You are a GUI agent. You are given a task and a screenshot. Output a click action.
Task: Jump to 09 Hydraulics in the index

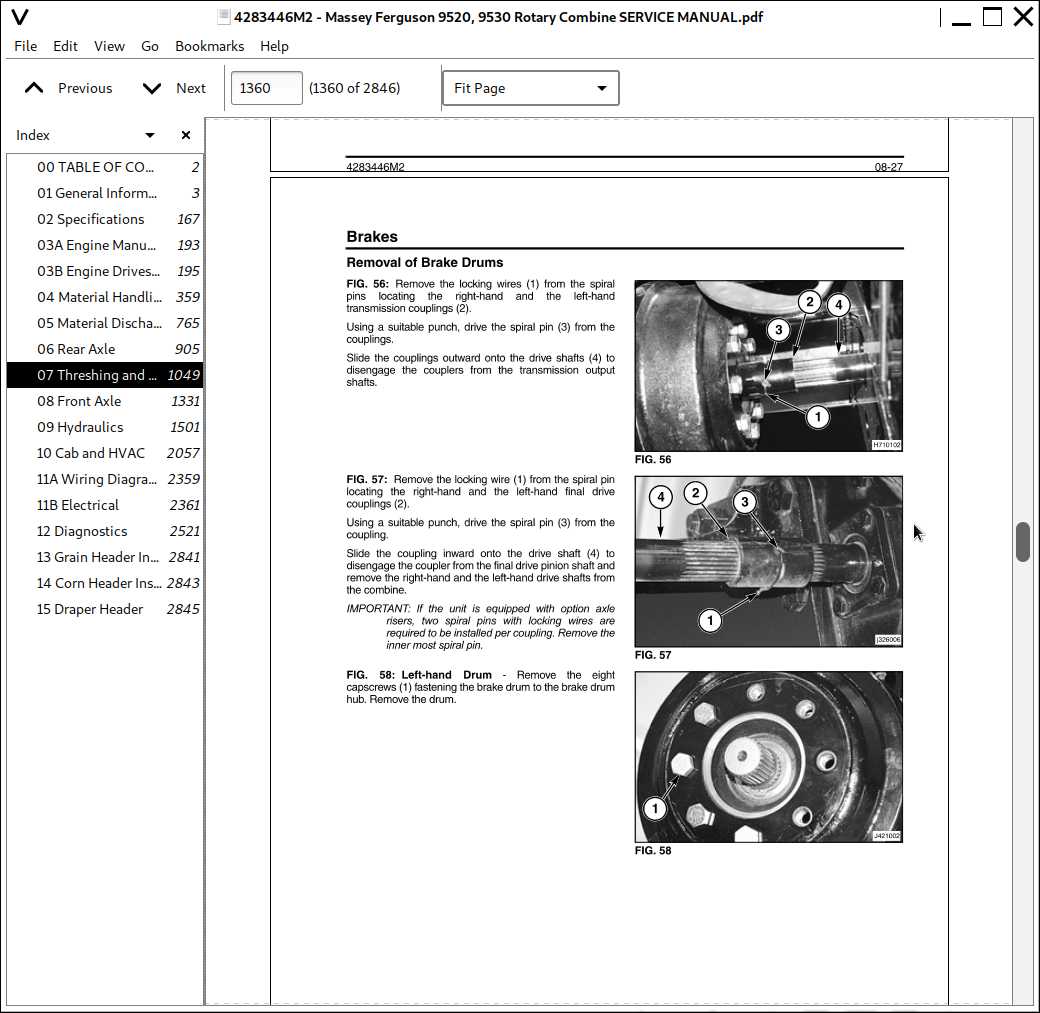[x=80, y=427]
